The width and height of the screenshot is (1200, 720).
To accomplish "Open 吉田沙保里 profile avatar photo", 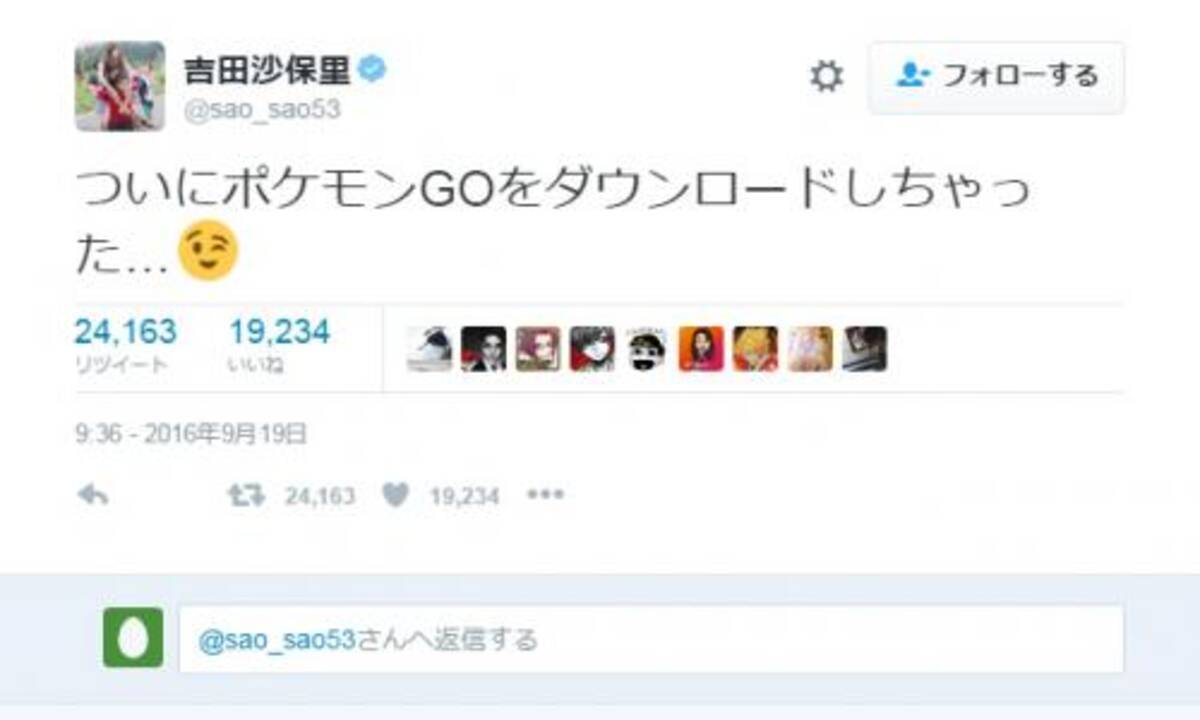I will tap(120, 86).
